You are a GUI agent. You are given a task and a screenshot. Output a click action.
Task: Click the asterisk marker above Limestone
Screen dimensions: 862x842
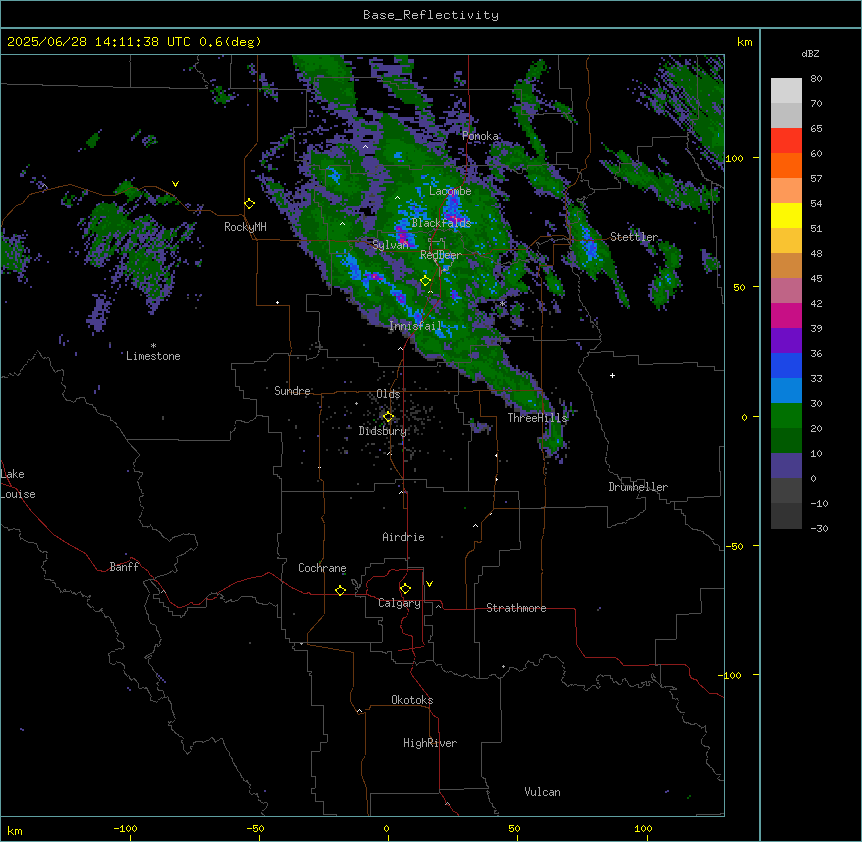pyautogui.click(x=153, y=346)
